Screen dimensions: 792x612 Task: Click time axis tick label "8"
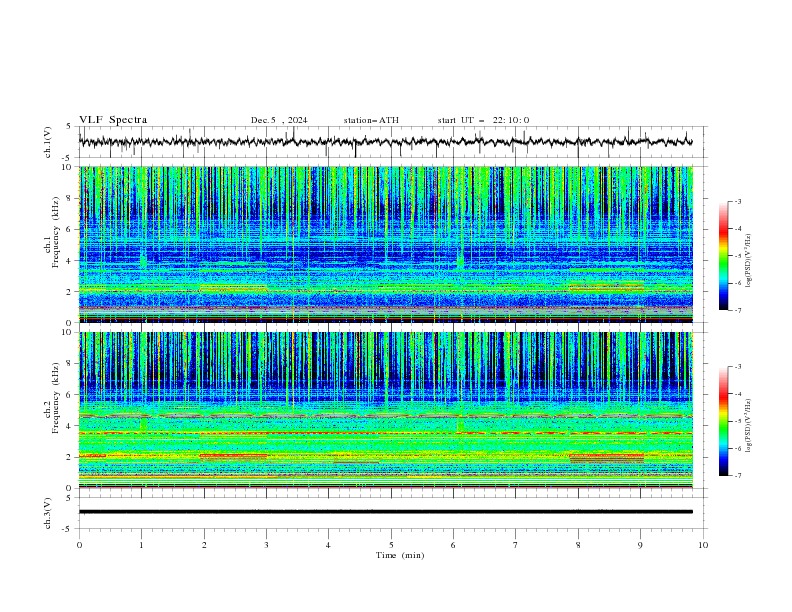(578, 545)
